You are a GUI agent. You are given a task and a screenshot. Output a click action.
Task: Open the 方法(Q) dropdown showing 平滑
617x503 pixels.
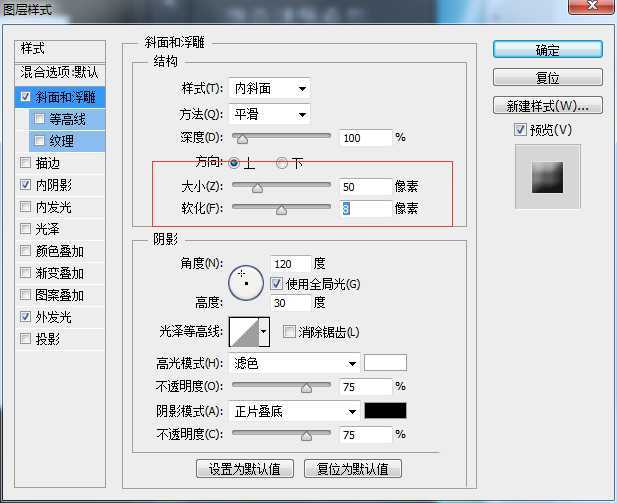(x=270, y=115)
